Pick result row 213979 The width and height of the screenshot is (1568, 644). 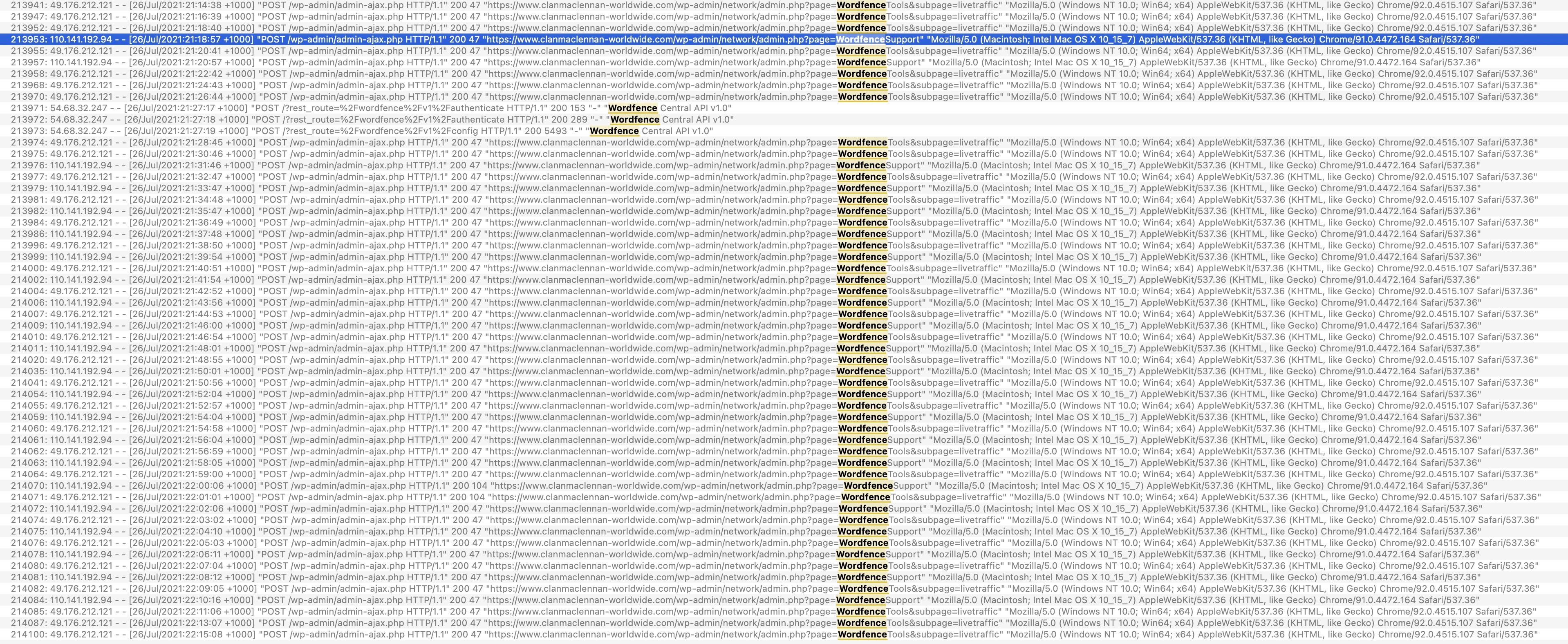tap(784, 188)
